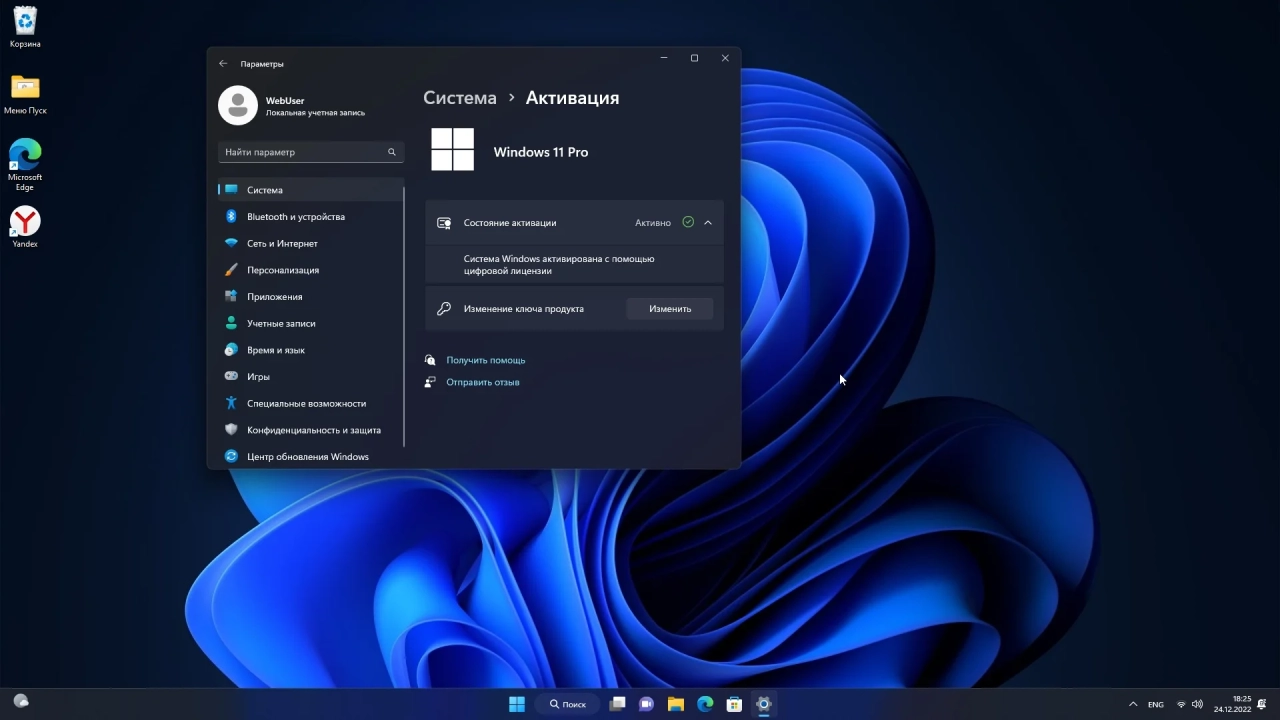Image resolution: width=1280 pixels, height=720 pixels.
Task: Click the Settings gear on the taskbar
Action: [763, 704]
